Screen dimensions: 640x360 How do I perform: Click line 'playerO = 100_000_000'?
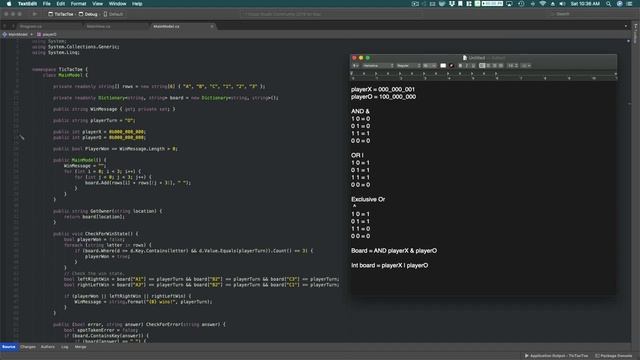383,97
